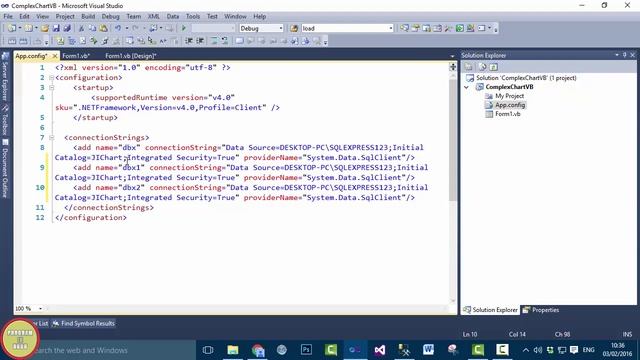Open the Document Outline side tab
The image size is (640, 360).
tap(5, 169)
